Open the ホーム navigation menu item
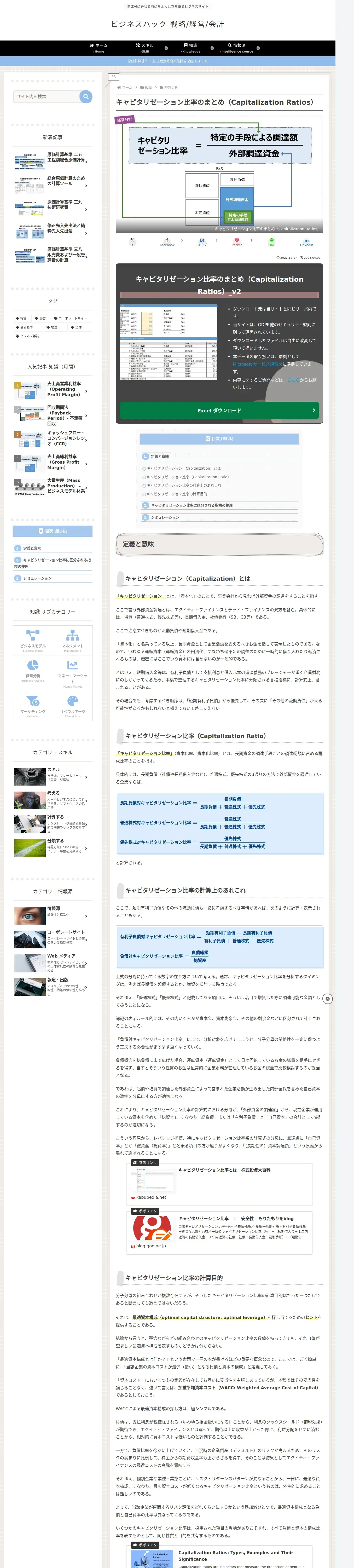 tap(98, 48)
